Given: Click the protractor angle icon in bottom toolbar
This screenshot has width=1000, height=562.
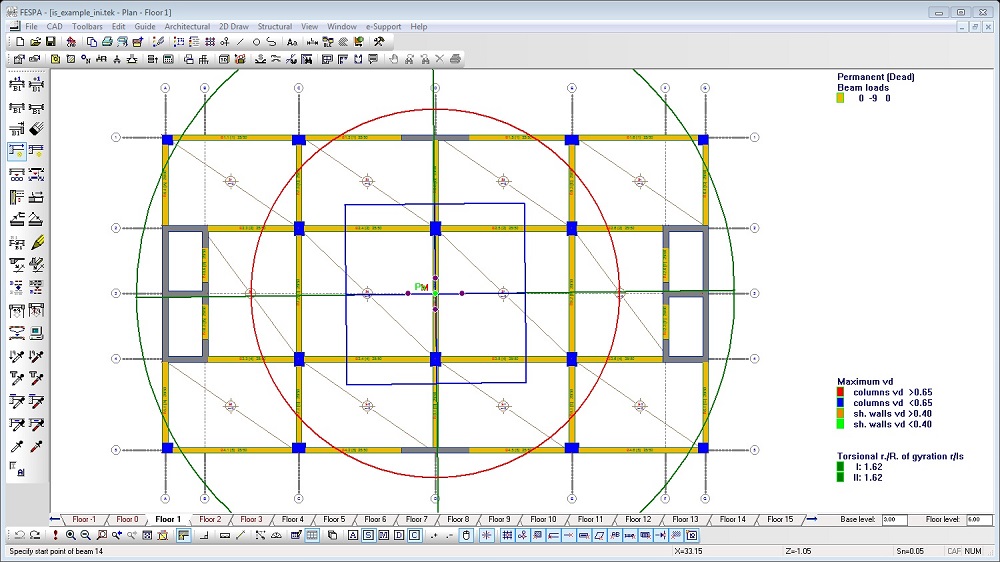Looking at the screenshot, I should (276, 535).
